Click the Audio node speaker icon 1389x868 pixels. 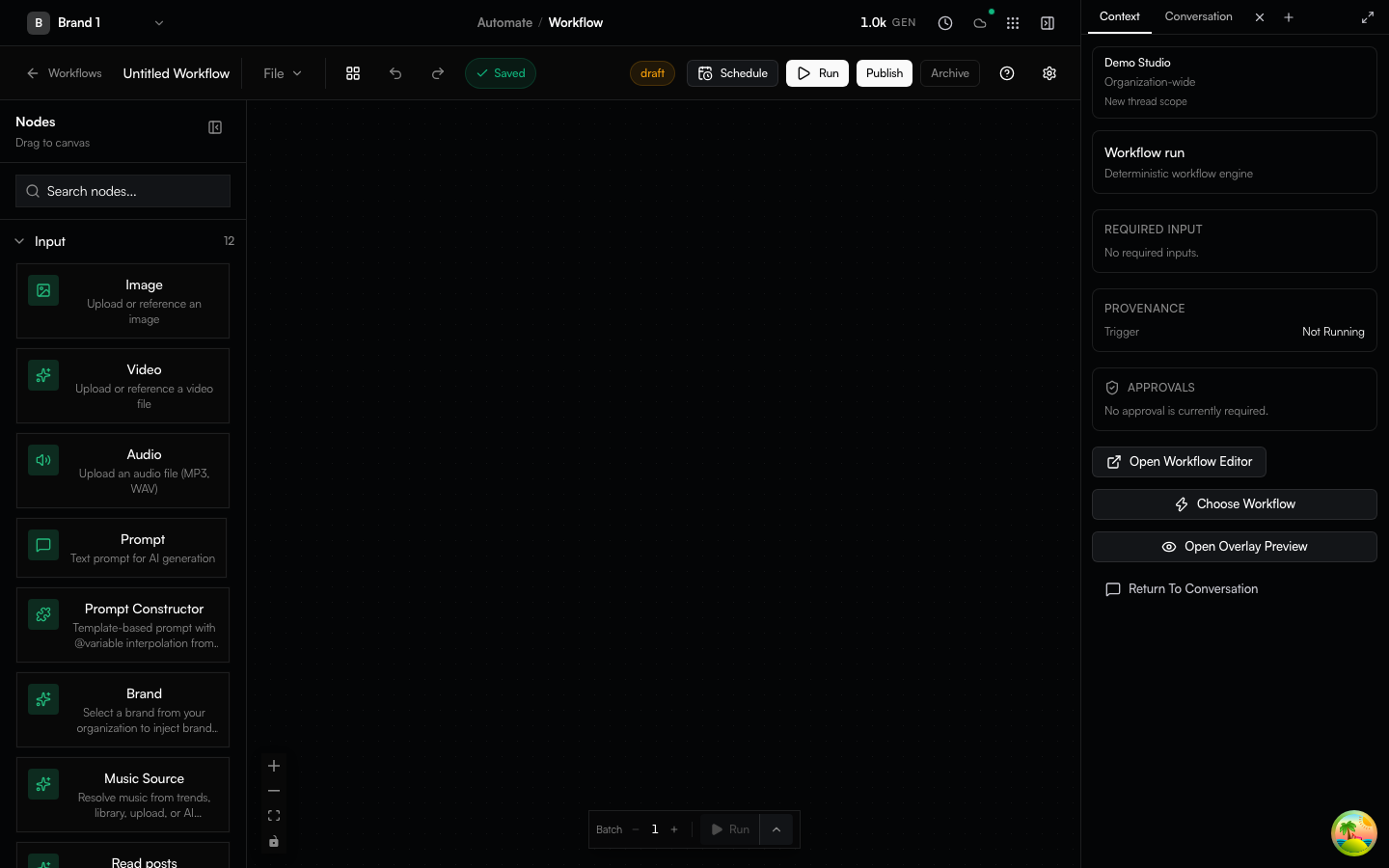click(43, 460)
